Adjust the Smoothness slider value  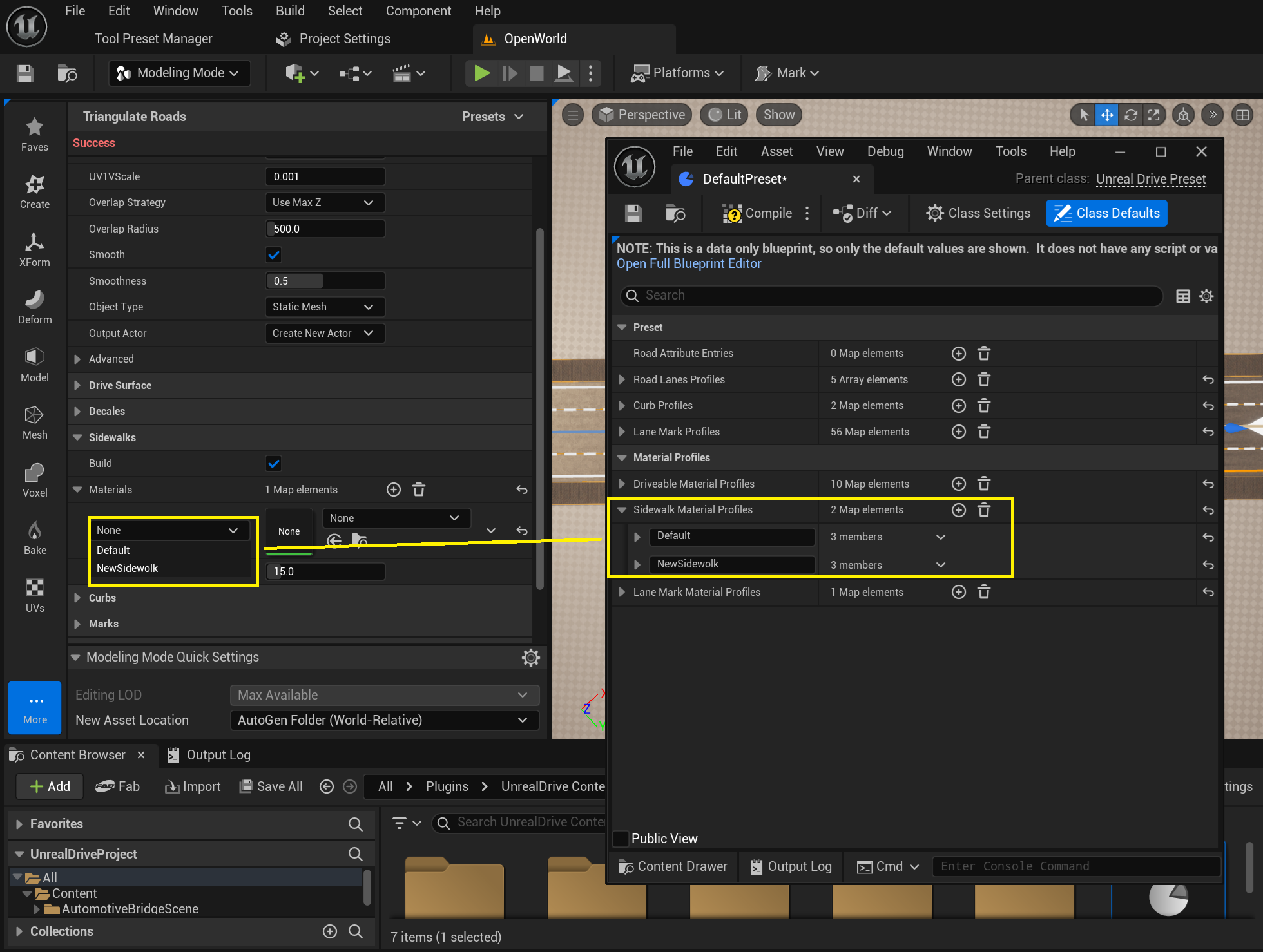coord(325,281)
